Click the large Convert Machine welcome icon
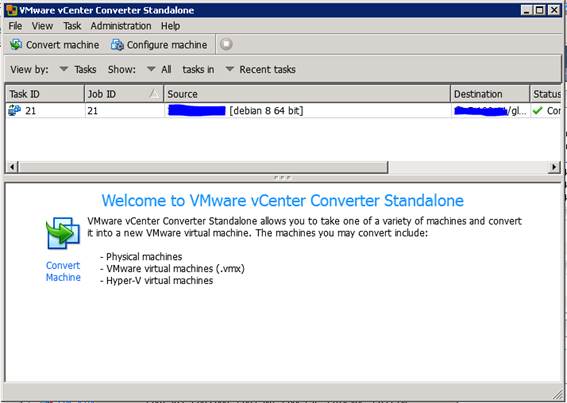The height and width of the screenshot is (403, 567). click(63, 233)
